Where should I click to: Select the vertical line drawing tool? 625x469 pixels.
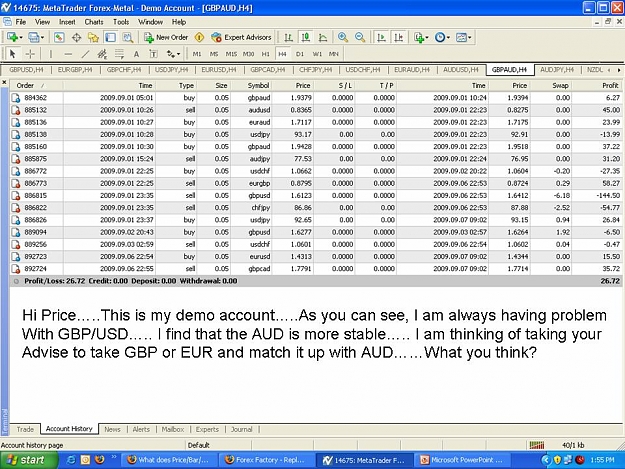pyautogui.click(x=51, y=54)
